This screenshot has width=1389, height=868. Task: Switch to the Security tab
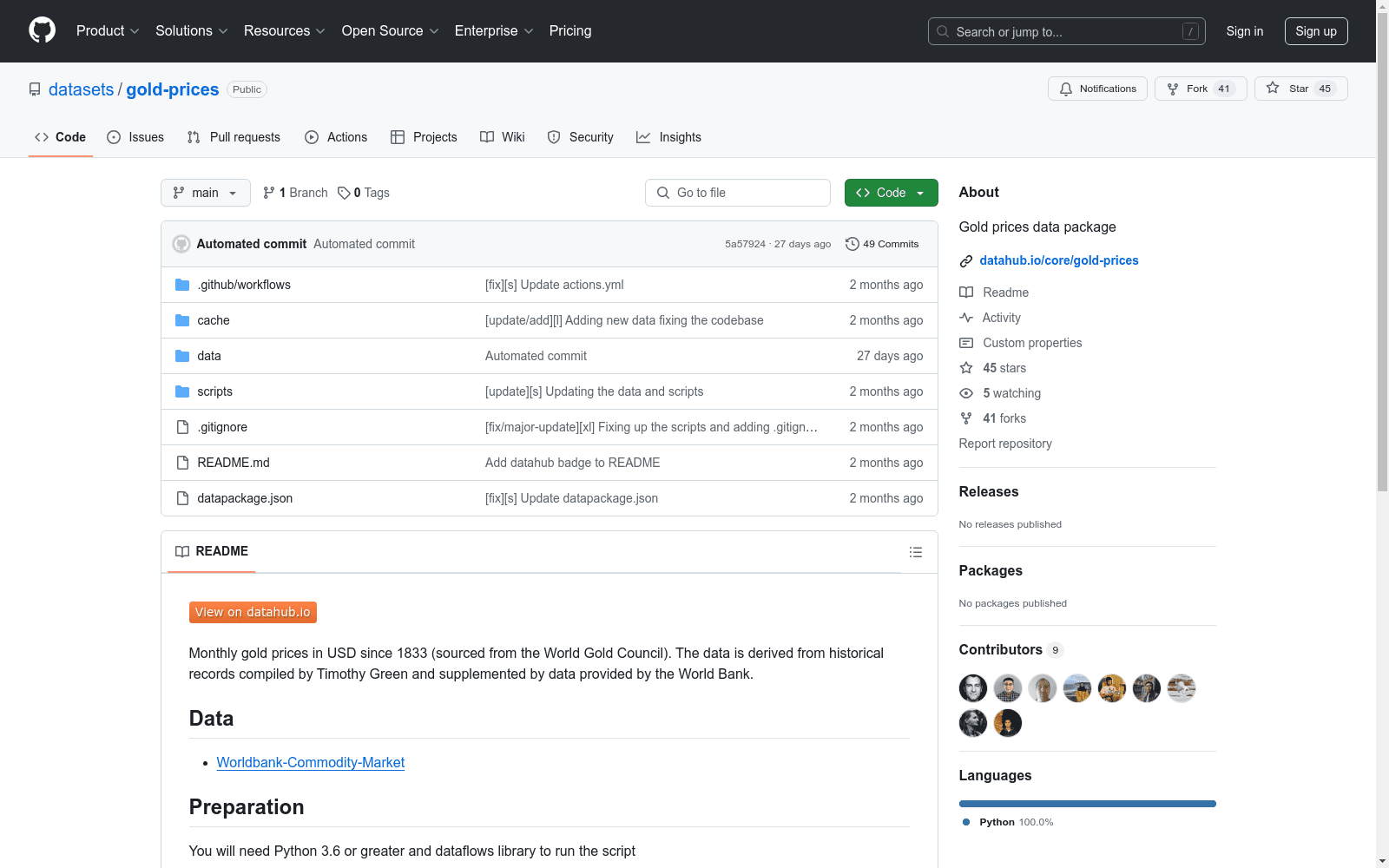click(580, 137)
